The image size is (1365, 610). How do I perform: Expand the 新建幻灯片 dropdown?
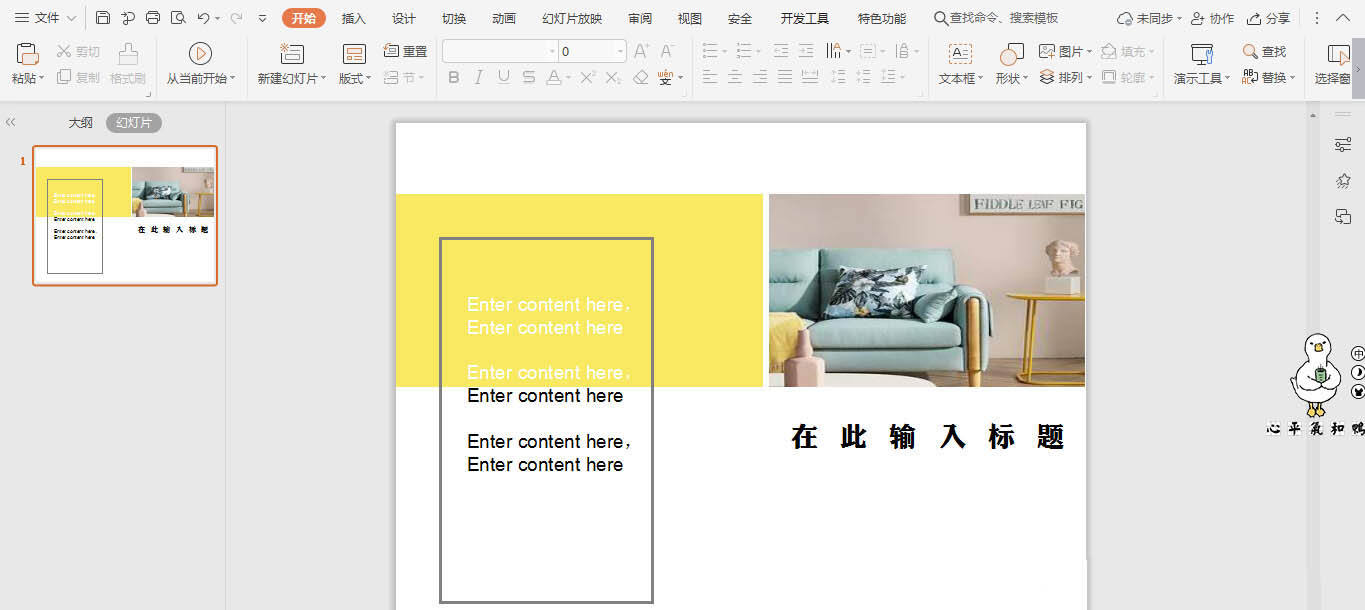pyautogui.click(x=323, y=79)
